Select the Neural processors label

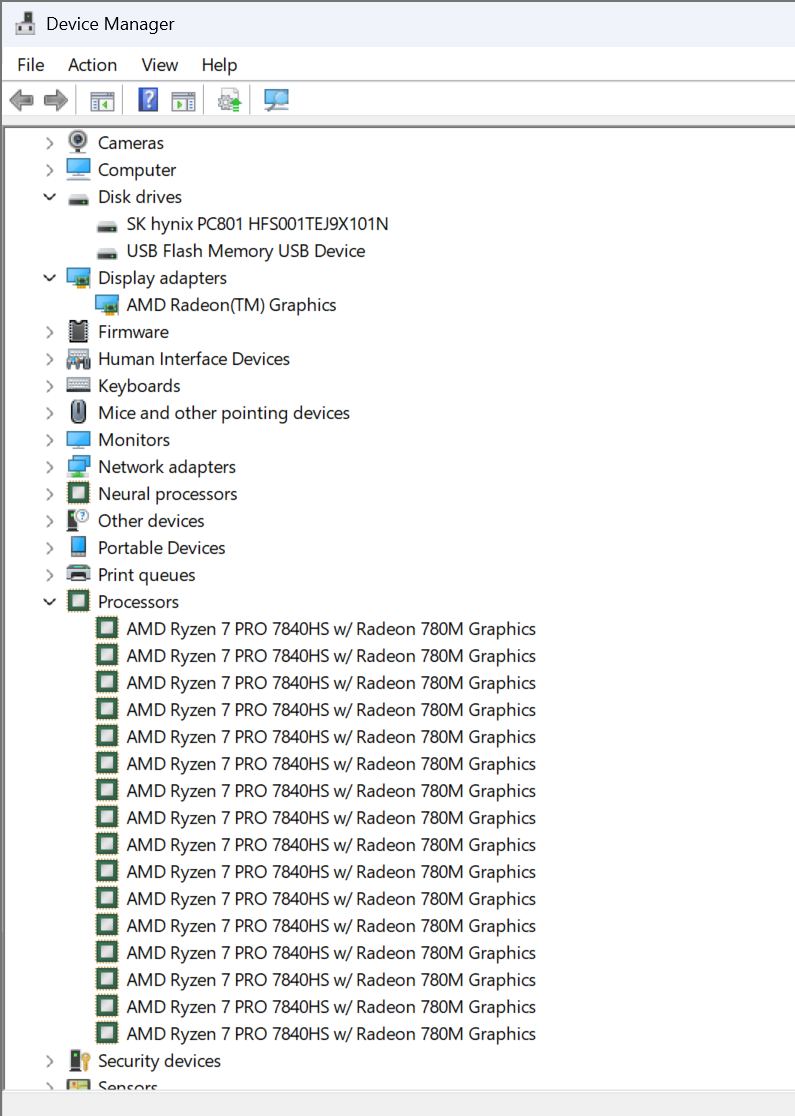tap(168, 494)
